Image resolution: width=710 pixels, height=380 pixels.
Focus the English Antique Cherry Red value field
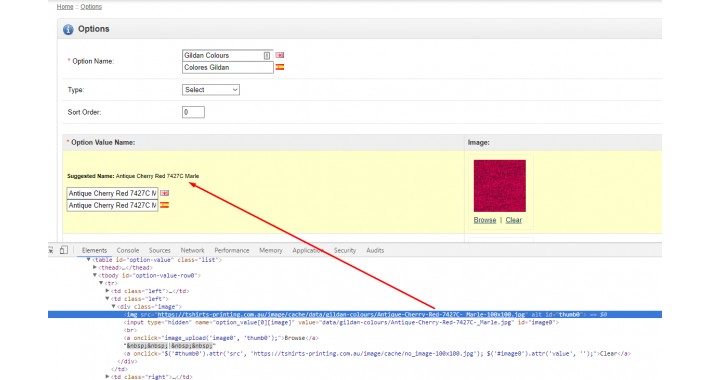(112, 193)
